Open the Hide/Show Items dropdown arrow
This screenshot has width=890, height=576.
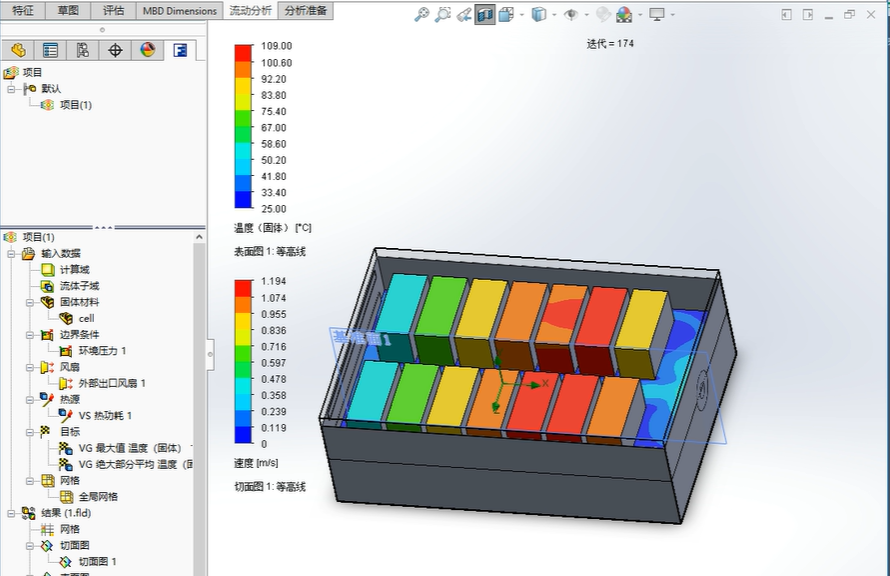[586, 15]
